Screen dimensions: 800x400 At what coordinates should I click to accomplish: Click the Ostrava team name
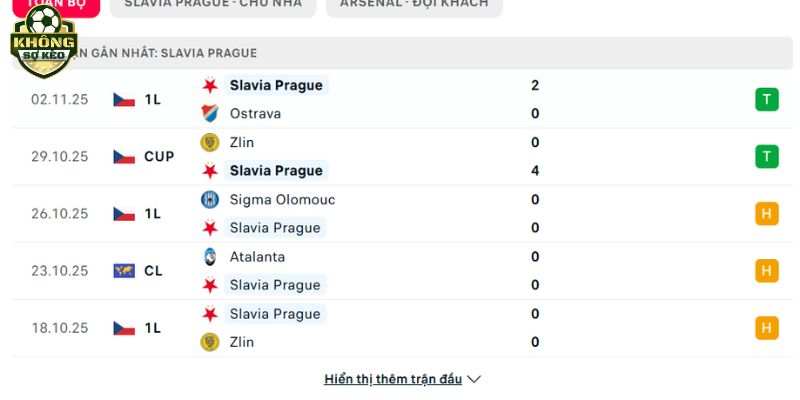click(x=255, y=113)
